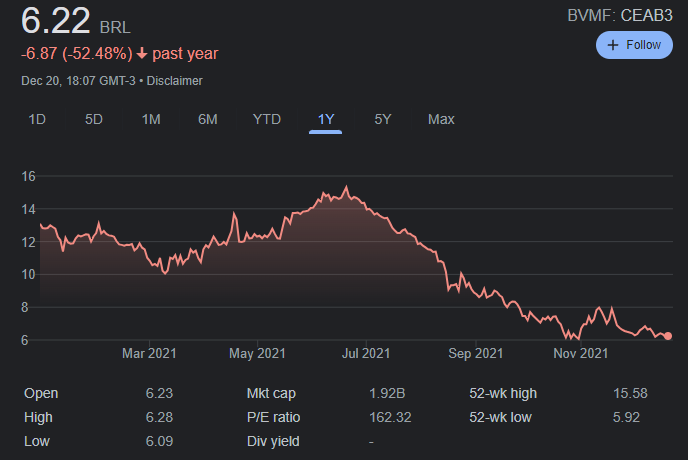Click the 6.22 current price value
The width and height of the screenshot is (688, 460).
(55, 21)
